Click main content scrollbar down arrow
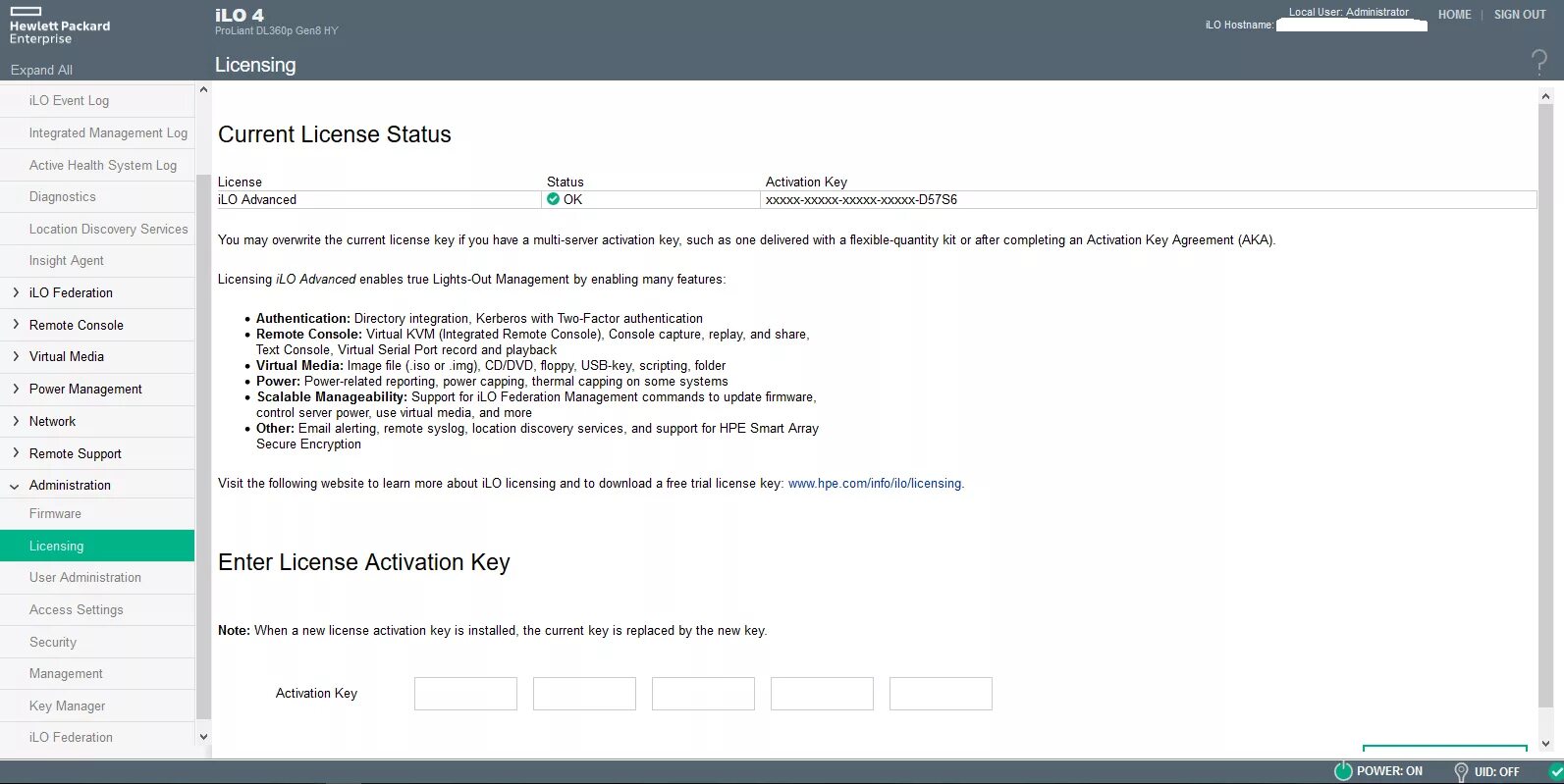 (1545, 744)
